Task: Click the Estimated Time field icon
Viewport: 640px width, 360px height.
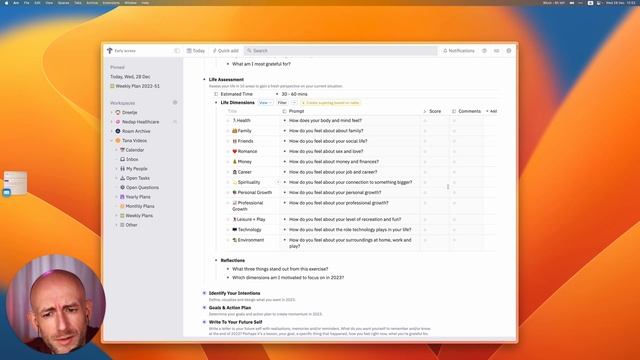Action: (x=216, y=94)
